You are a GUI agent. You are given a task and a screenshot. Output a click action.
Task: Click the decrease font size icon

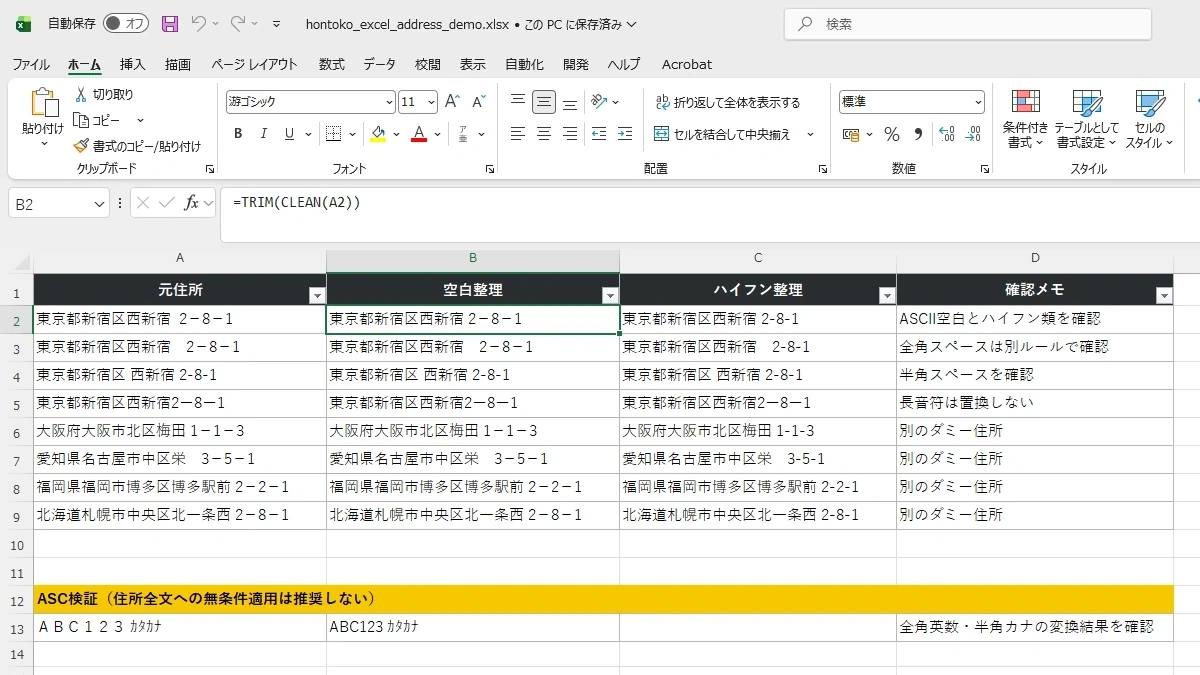point(478,101)
